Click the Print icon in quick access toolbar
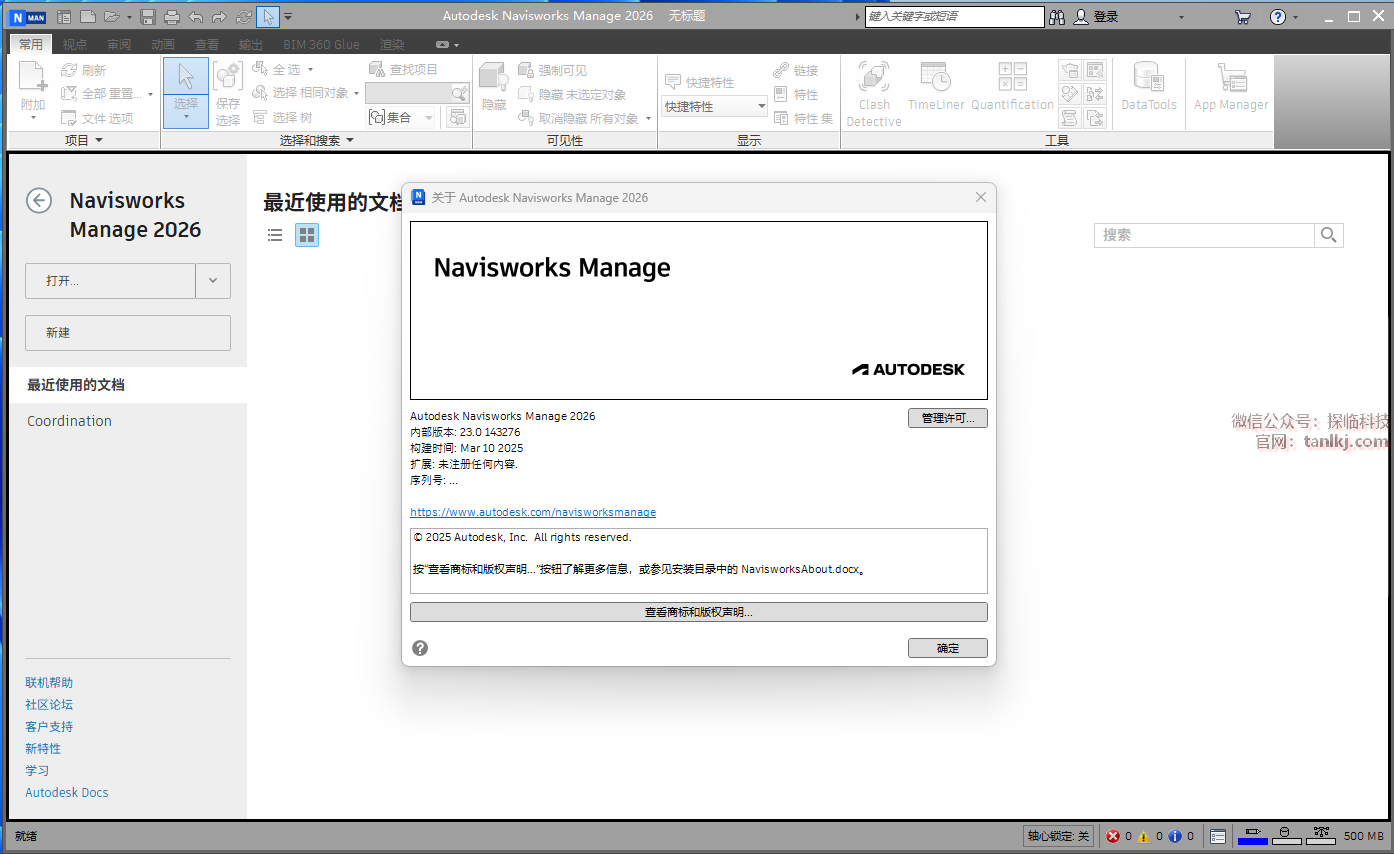The width and height of the screenshot is (1394, 854). [172, 17]
